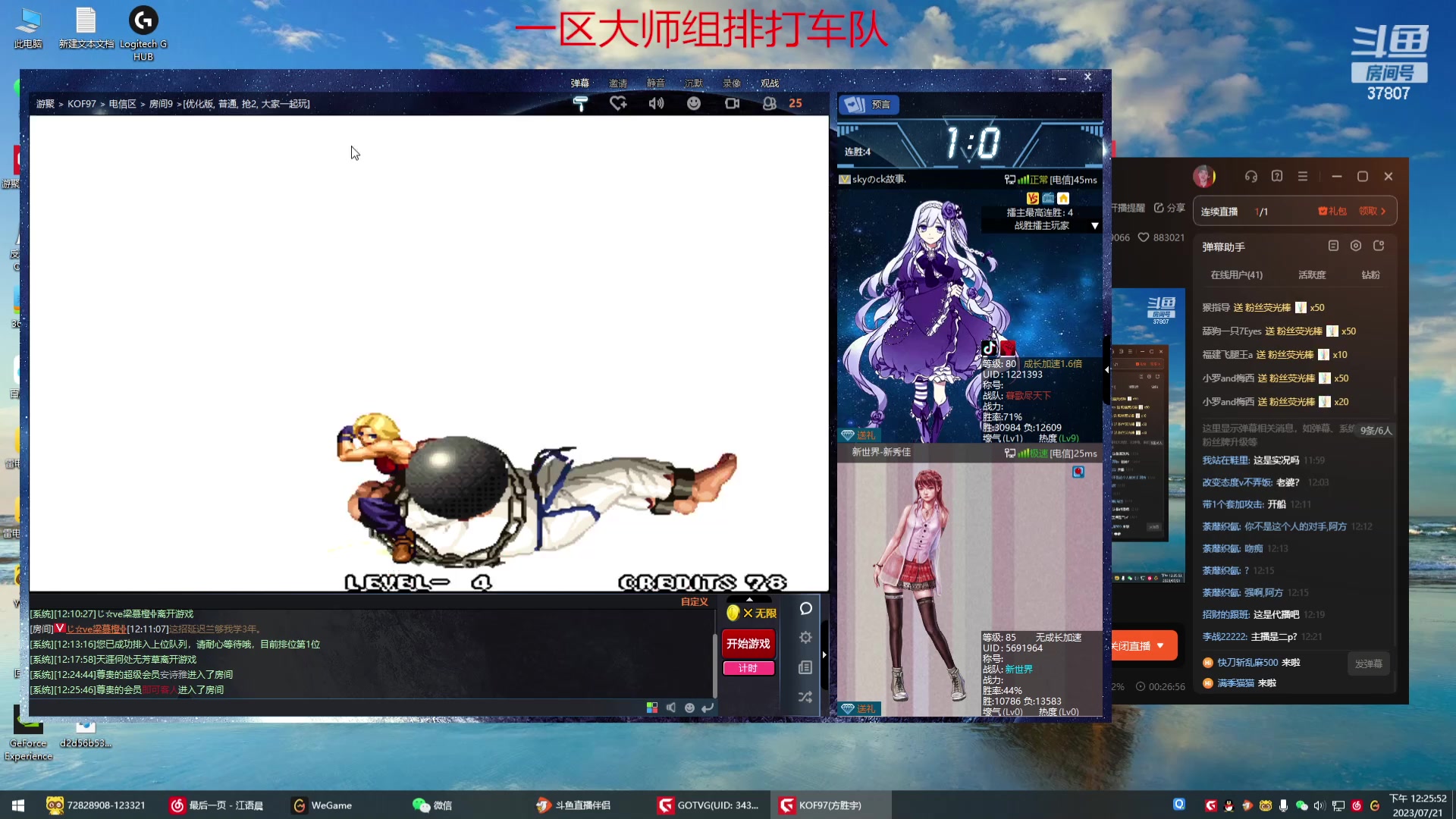Open the 弹幕助手 hexagon settings icon
Image resolution: width=1456 pixels, height=819 pixels.
(x=1356, y=246)
